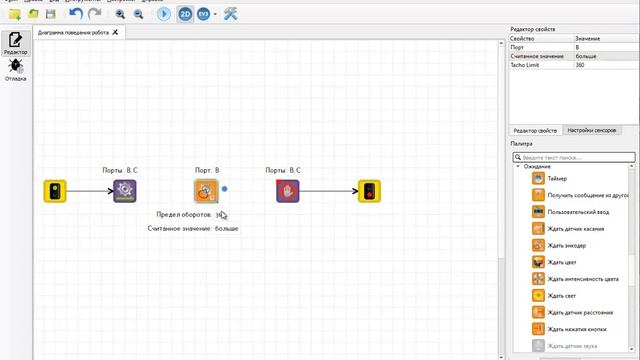This screenshot has width=640, height=360.
Task: Collapse the Ожидание palette group
Action: 518,167
